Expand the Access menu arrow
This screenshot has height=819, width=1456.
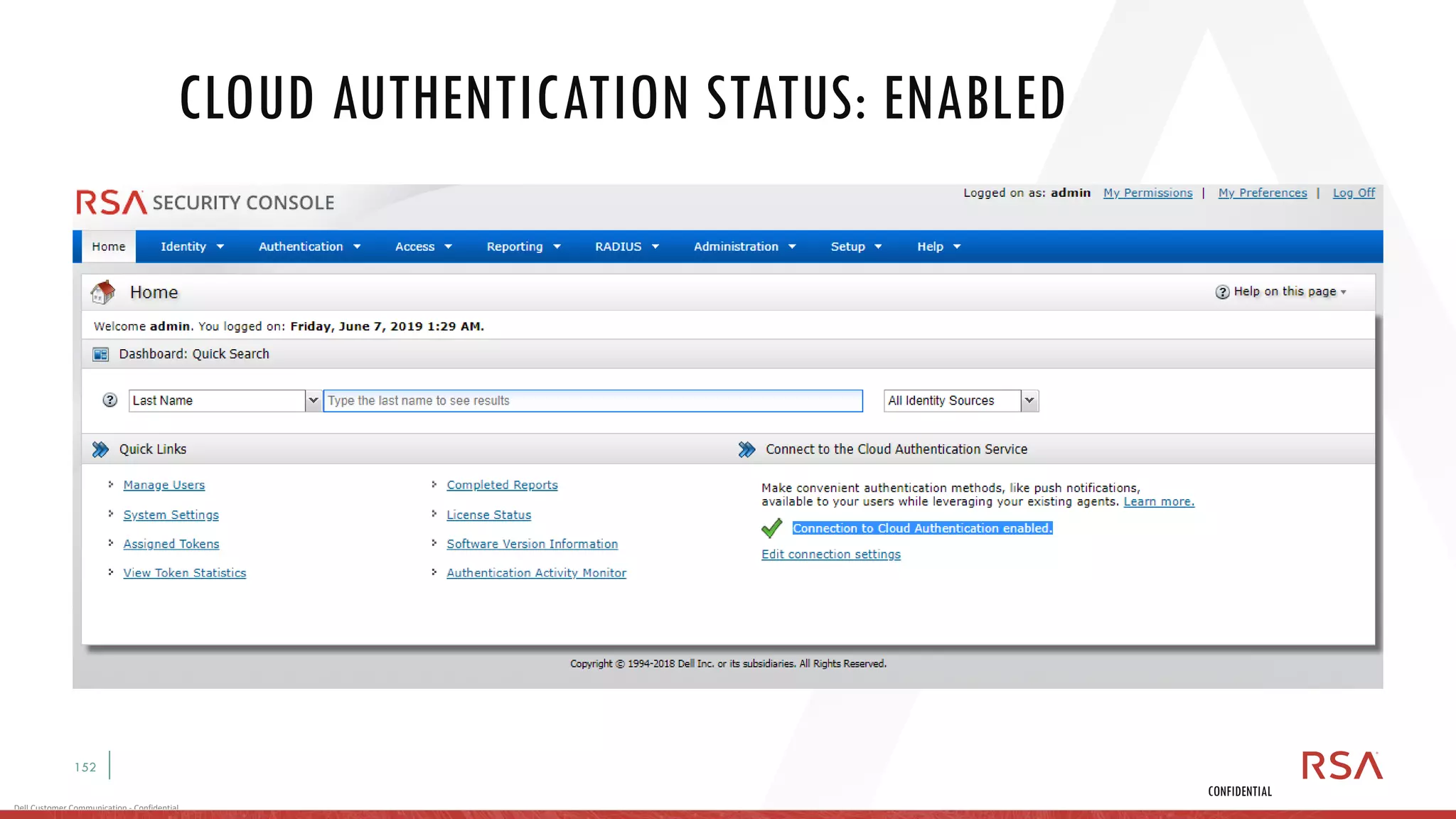(x=448, y=247)
